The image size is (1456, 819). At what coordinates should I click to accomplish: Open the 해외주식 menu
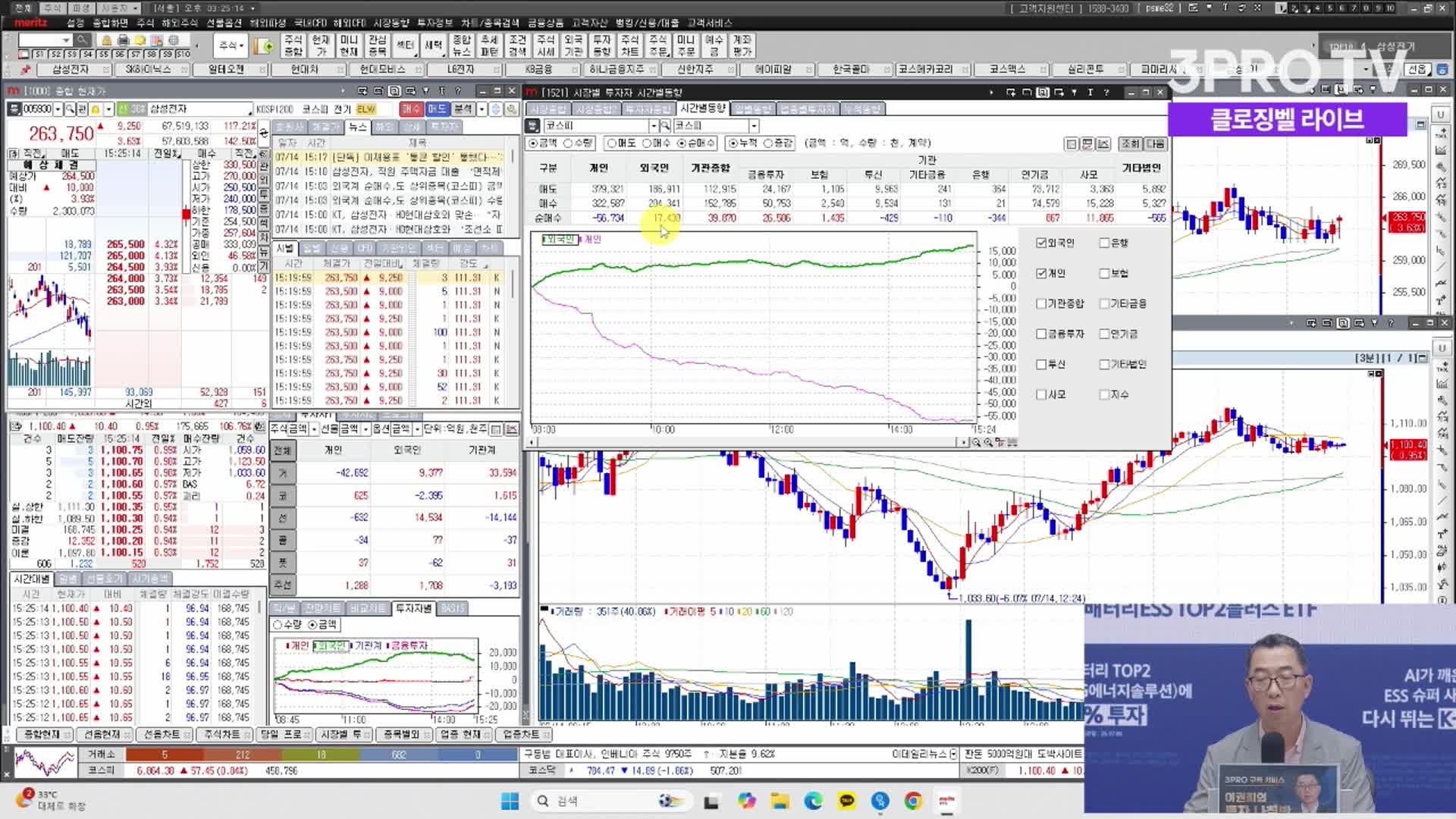coord(181,24)
